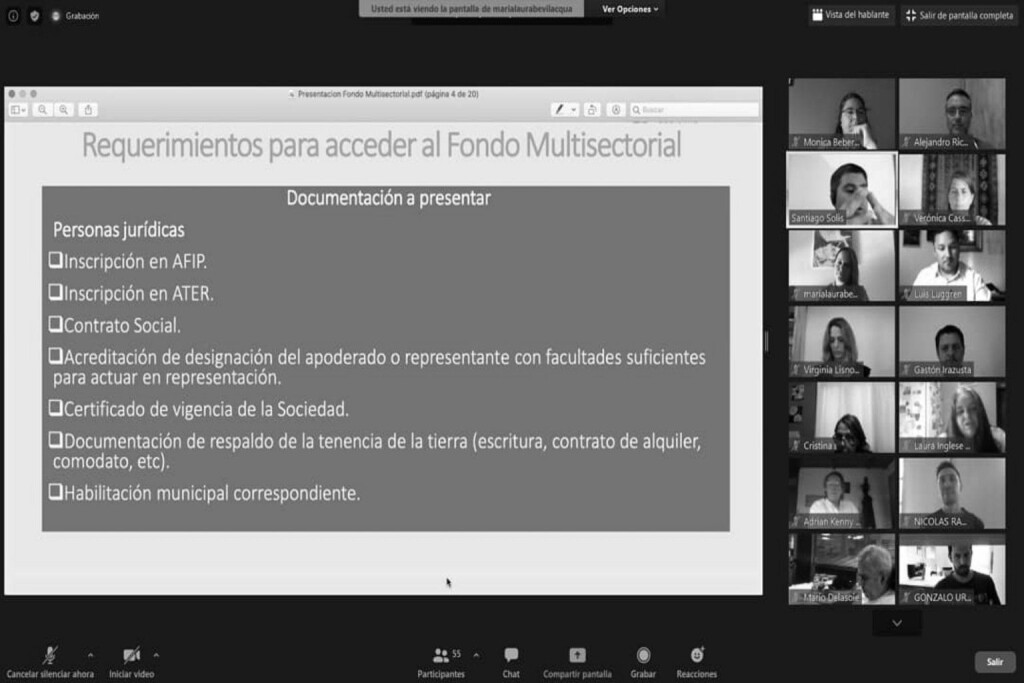Show more participants with down chevron

tap(897, 623)
